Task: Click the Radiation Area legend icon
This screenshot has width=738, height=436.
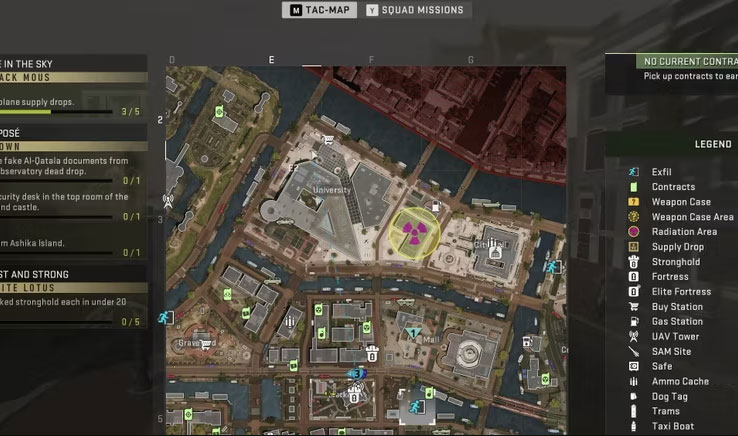Action: point(634,232)
